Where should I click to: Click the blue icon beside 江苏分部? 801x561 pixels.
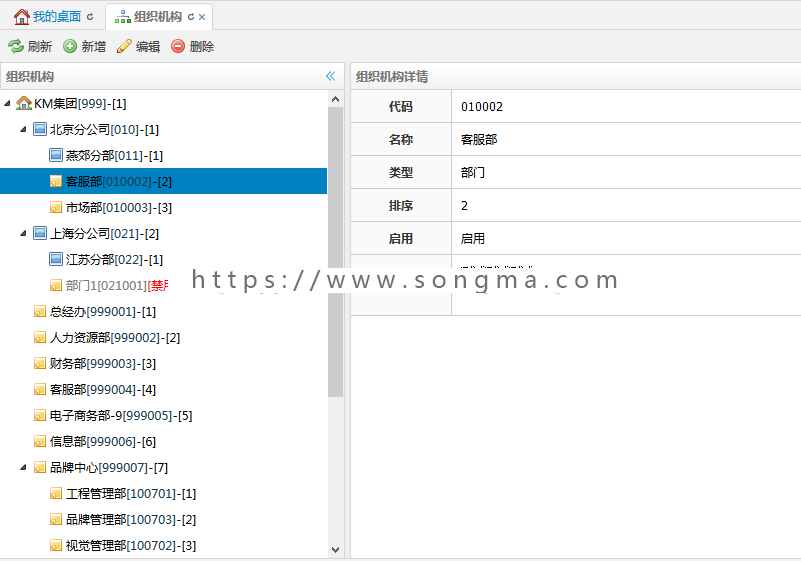pyautogui.click(x=56, y=260)
